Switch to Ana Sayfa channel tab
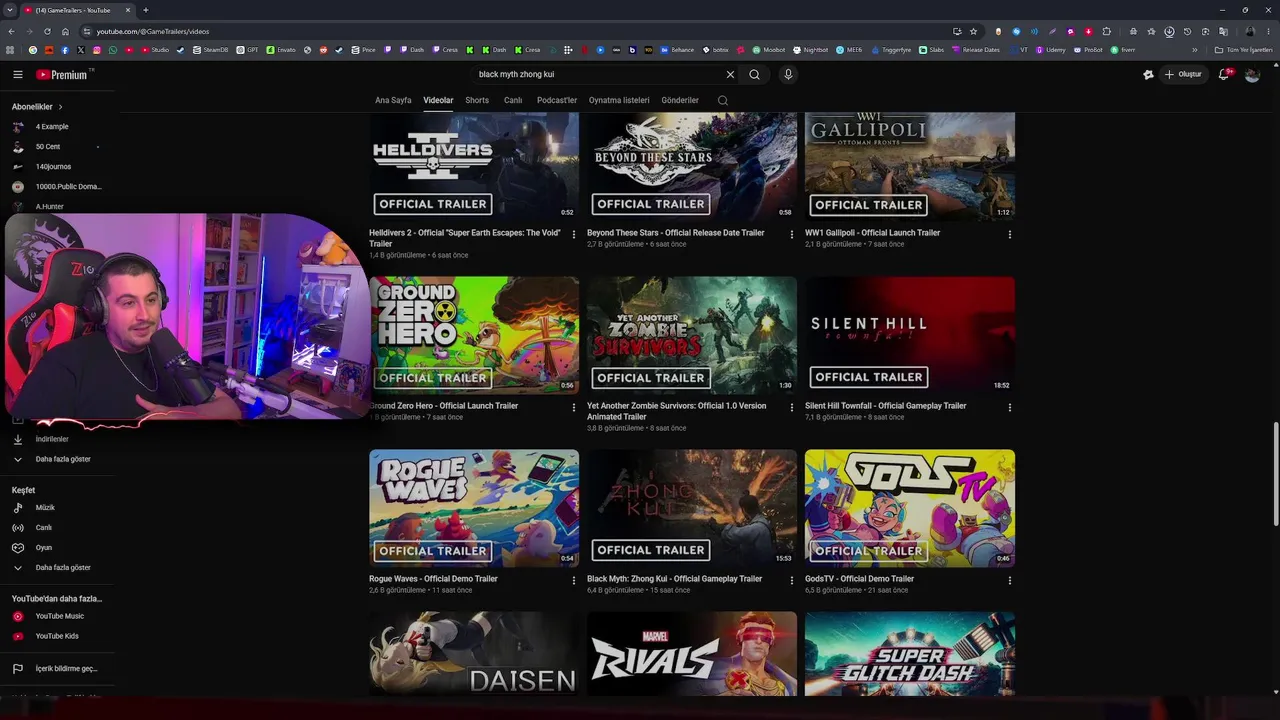1280x720 pixels. point(393,100)
